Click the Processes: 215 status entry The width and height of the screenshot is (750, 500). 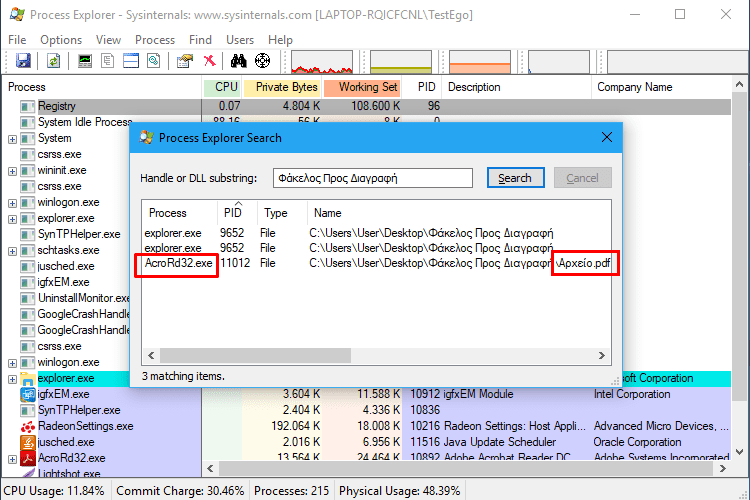point(292,491)
